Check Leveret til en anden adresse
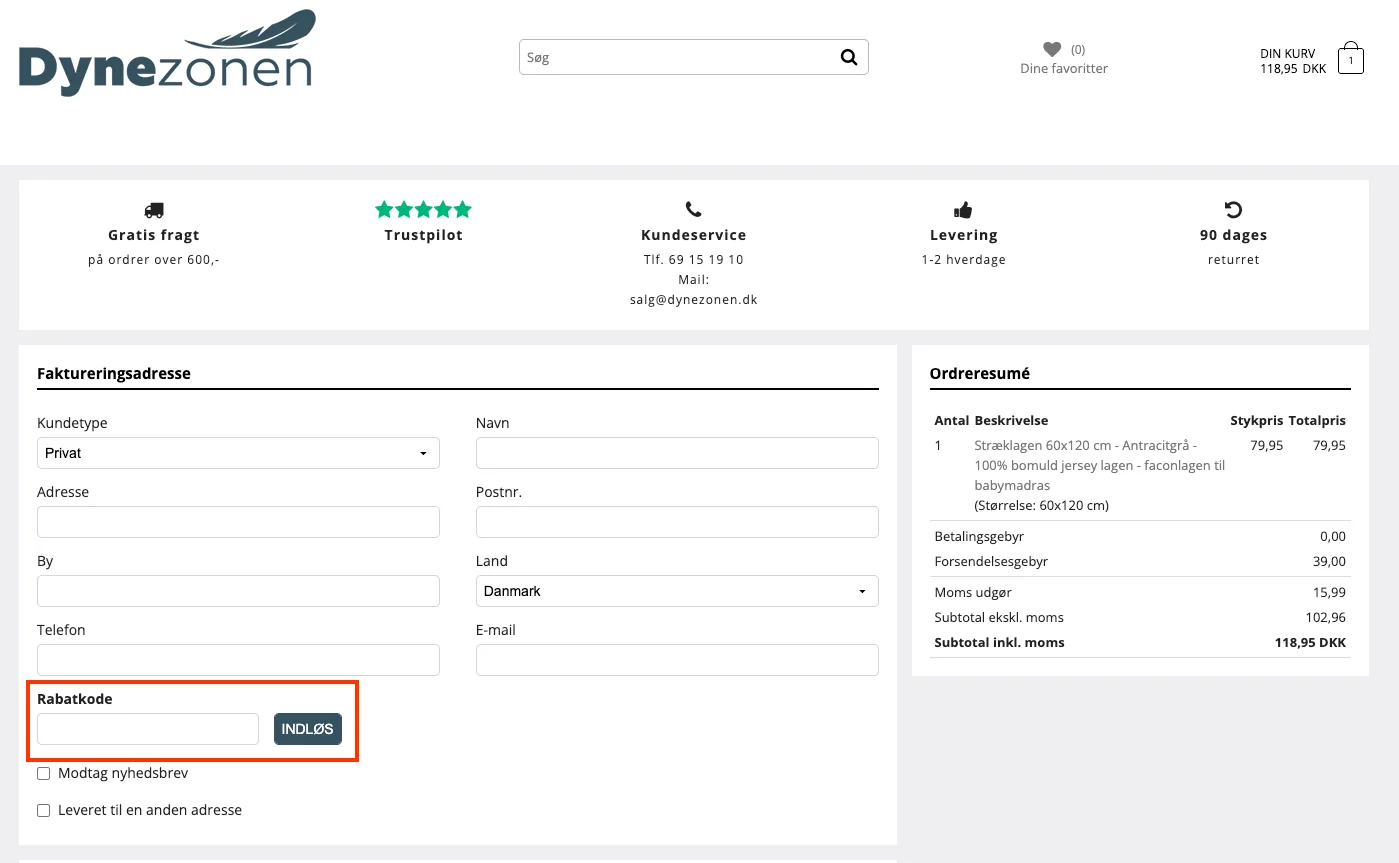This screenshot has height=863, width=1399. pos(44,811)
